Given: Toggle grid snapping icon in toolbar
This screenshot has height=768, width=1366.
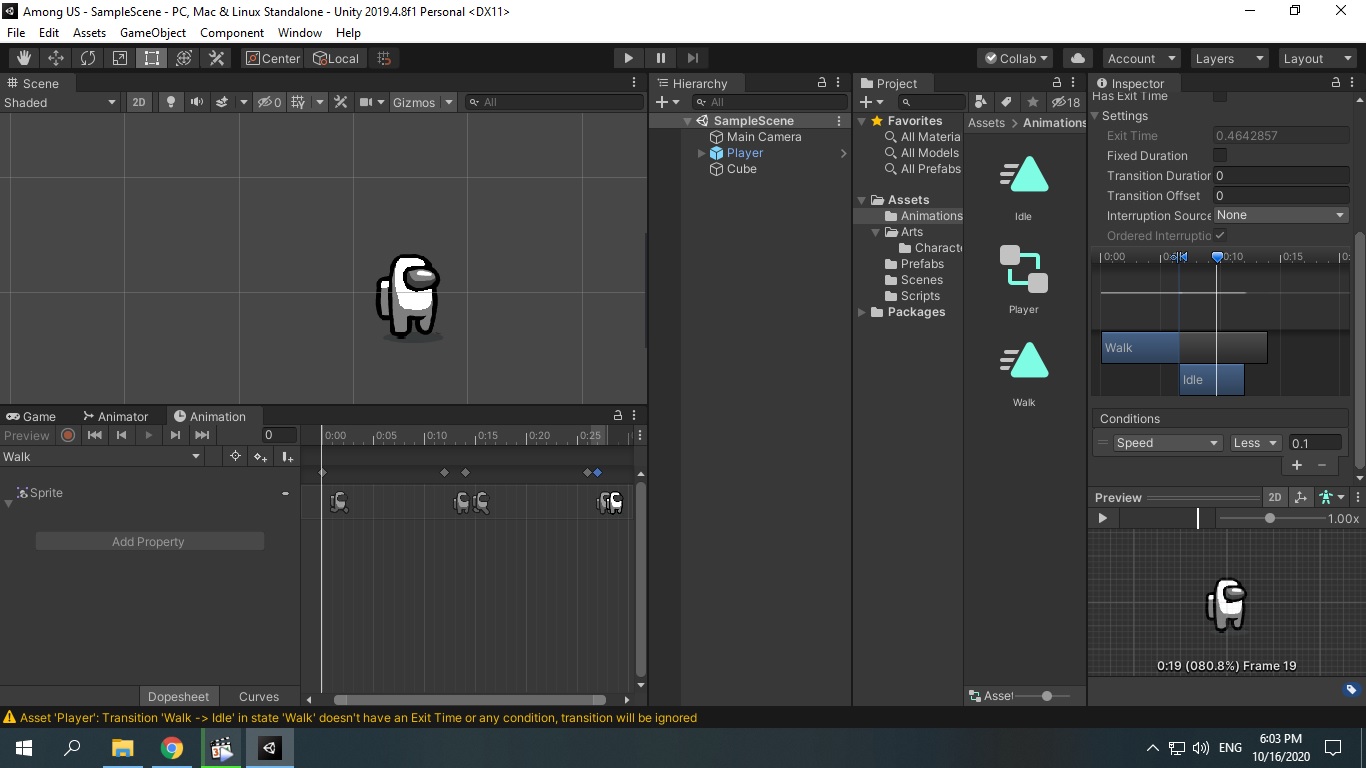Looking at the screenshot, I should pyautogui.click(x=384, y=58).
